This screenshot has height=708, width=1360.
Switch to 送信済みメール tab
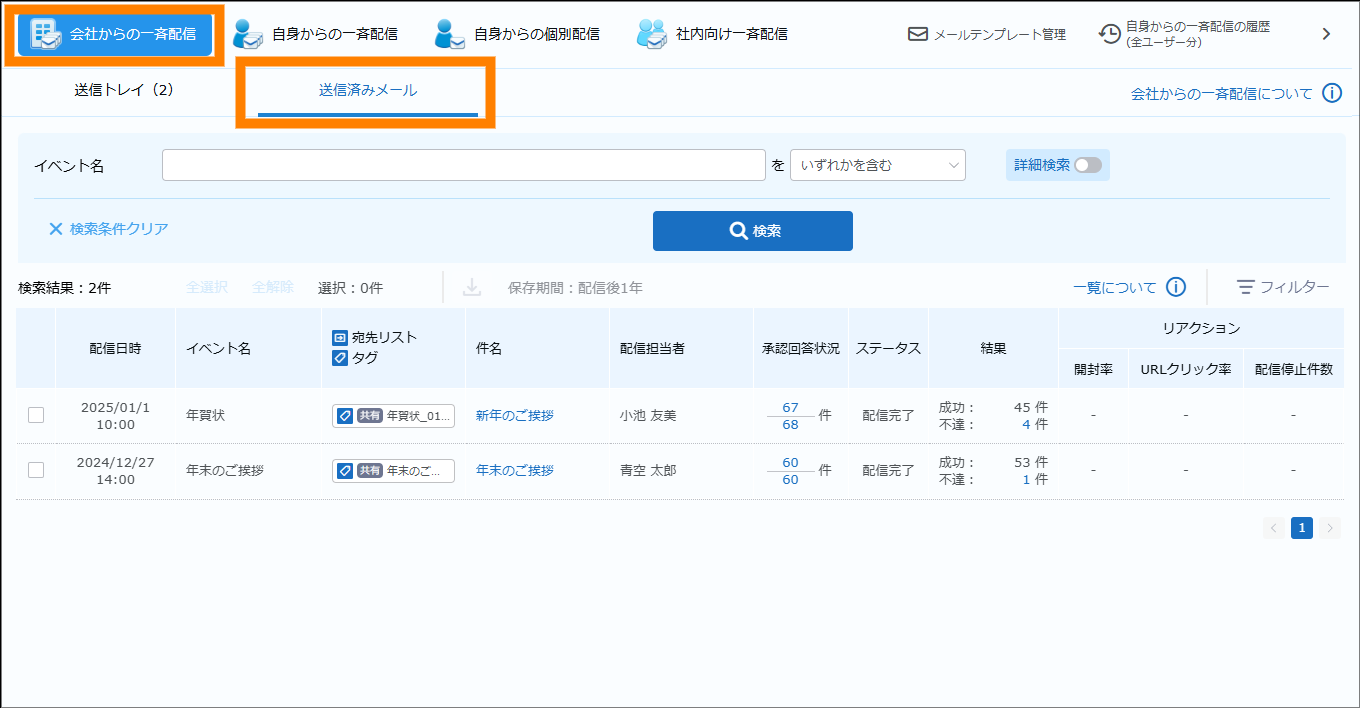[367, 90]
